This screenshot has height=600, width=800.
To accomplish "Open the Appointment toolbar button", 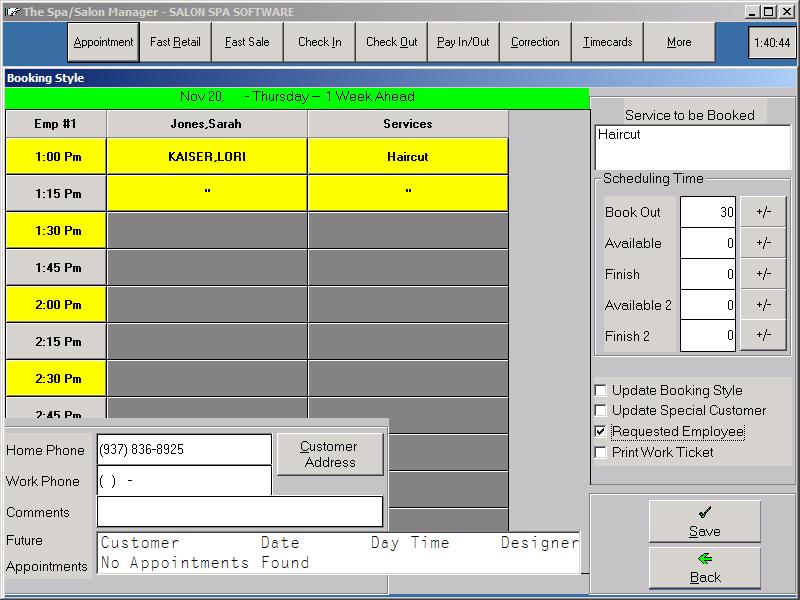I will [x=103, y=43].
